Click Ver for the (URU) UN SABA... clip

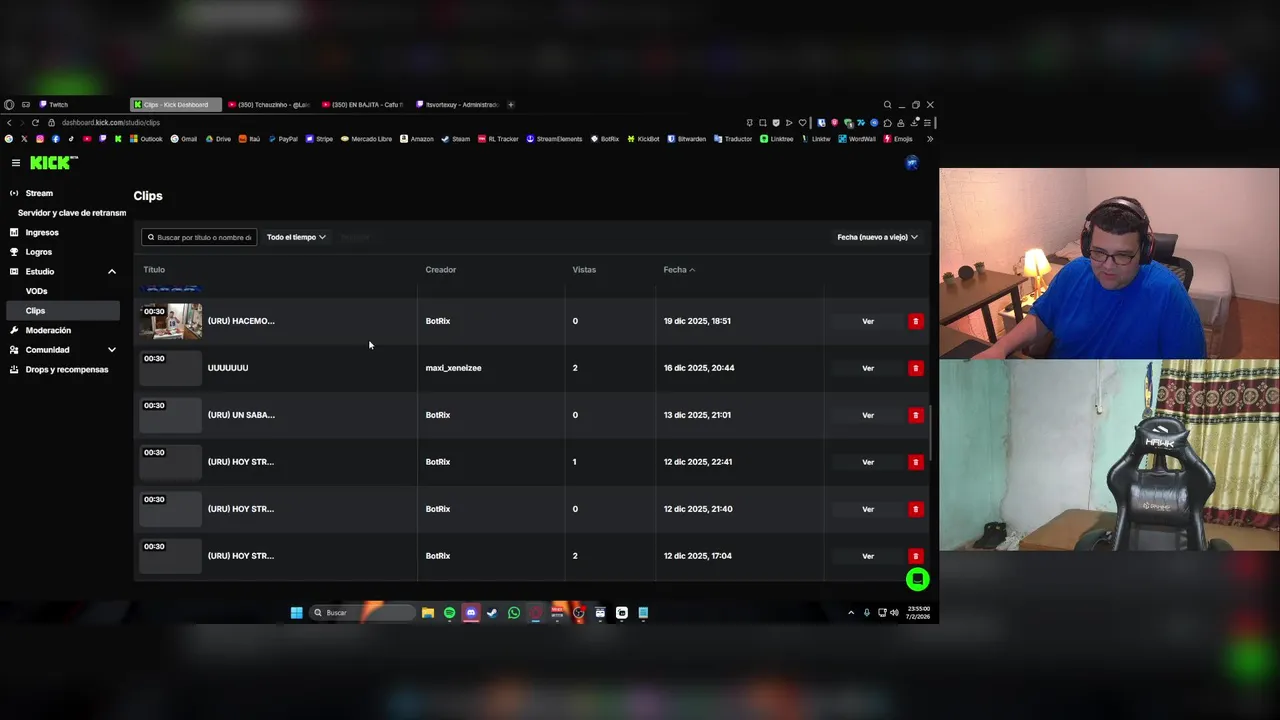(868, 415)
